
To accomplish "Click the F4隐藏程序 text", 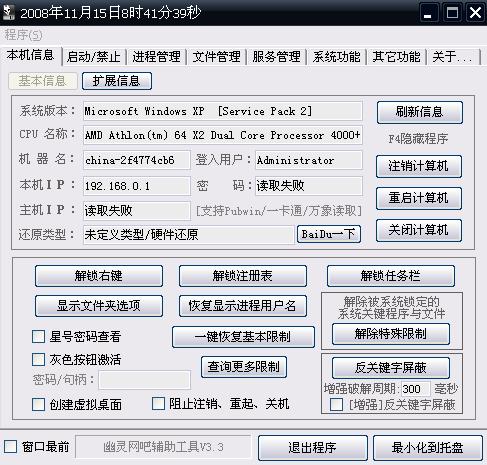I will pyautogui.click(x=418, y=139).
